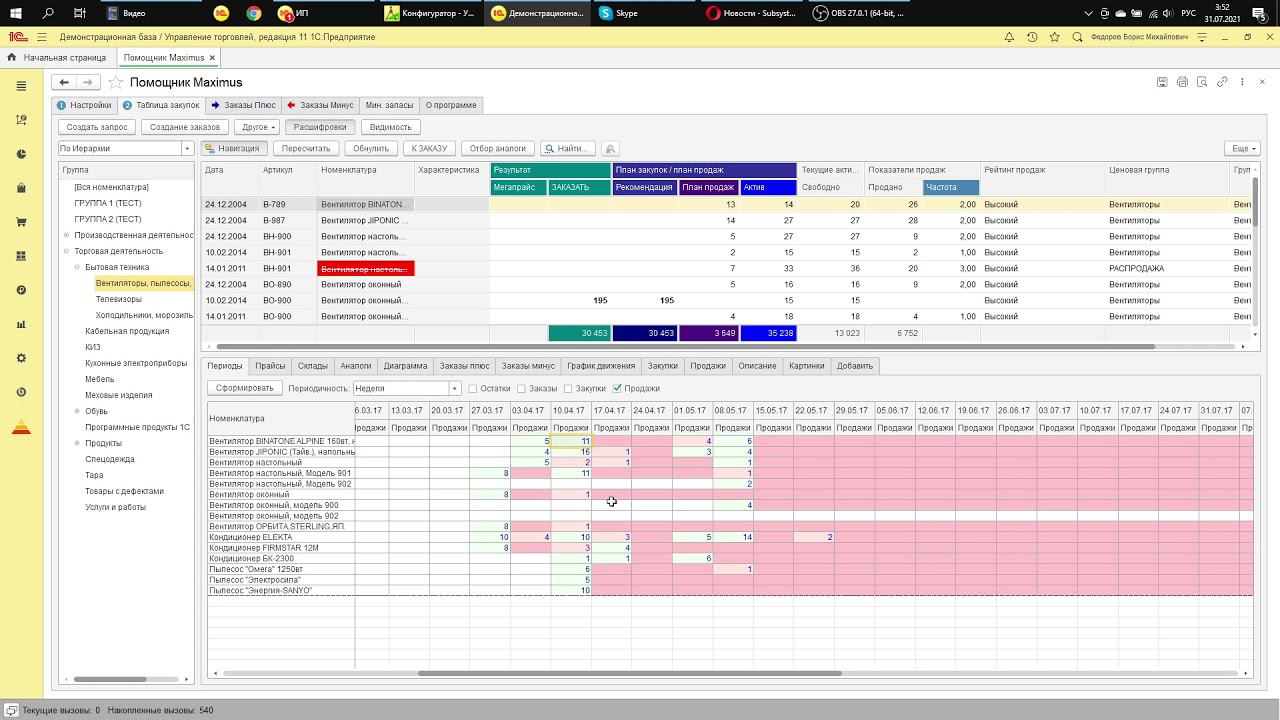This screenshot has height=720, width=1280.
Task: Expand the Обувь tree node
Action: (x=77, y=411)
